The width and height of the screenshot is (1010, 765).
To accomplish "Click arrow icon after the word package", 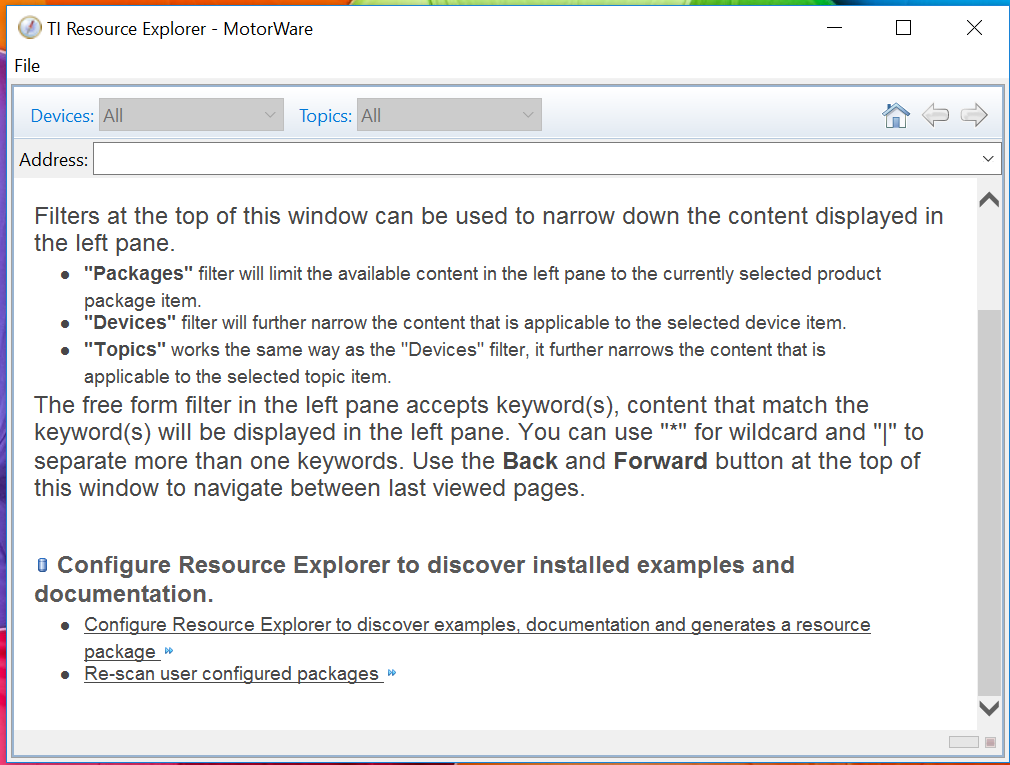I will (168, 652).
